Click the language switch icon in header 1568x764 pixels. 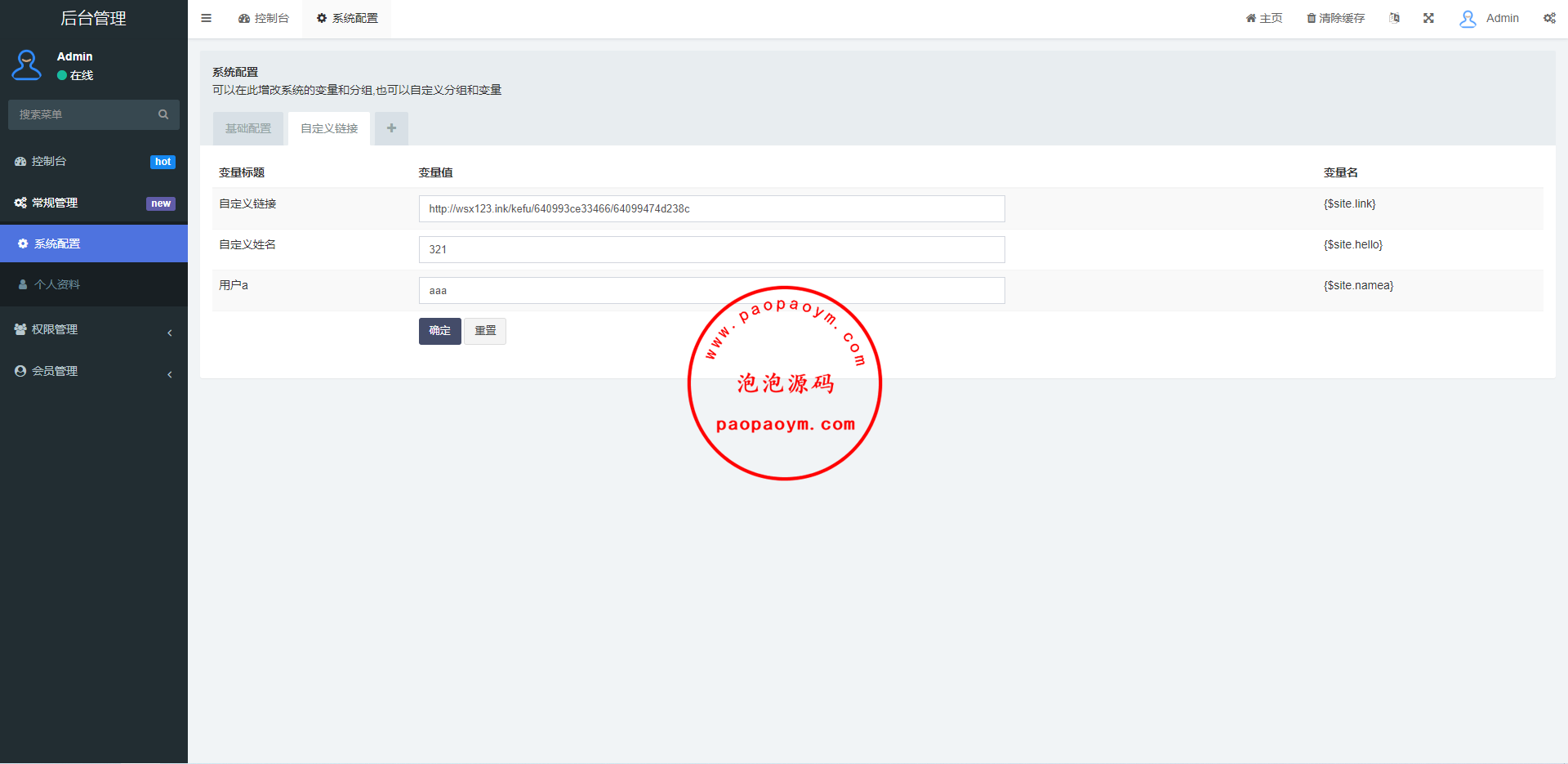pos(1394,18)
